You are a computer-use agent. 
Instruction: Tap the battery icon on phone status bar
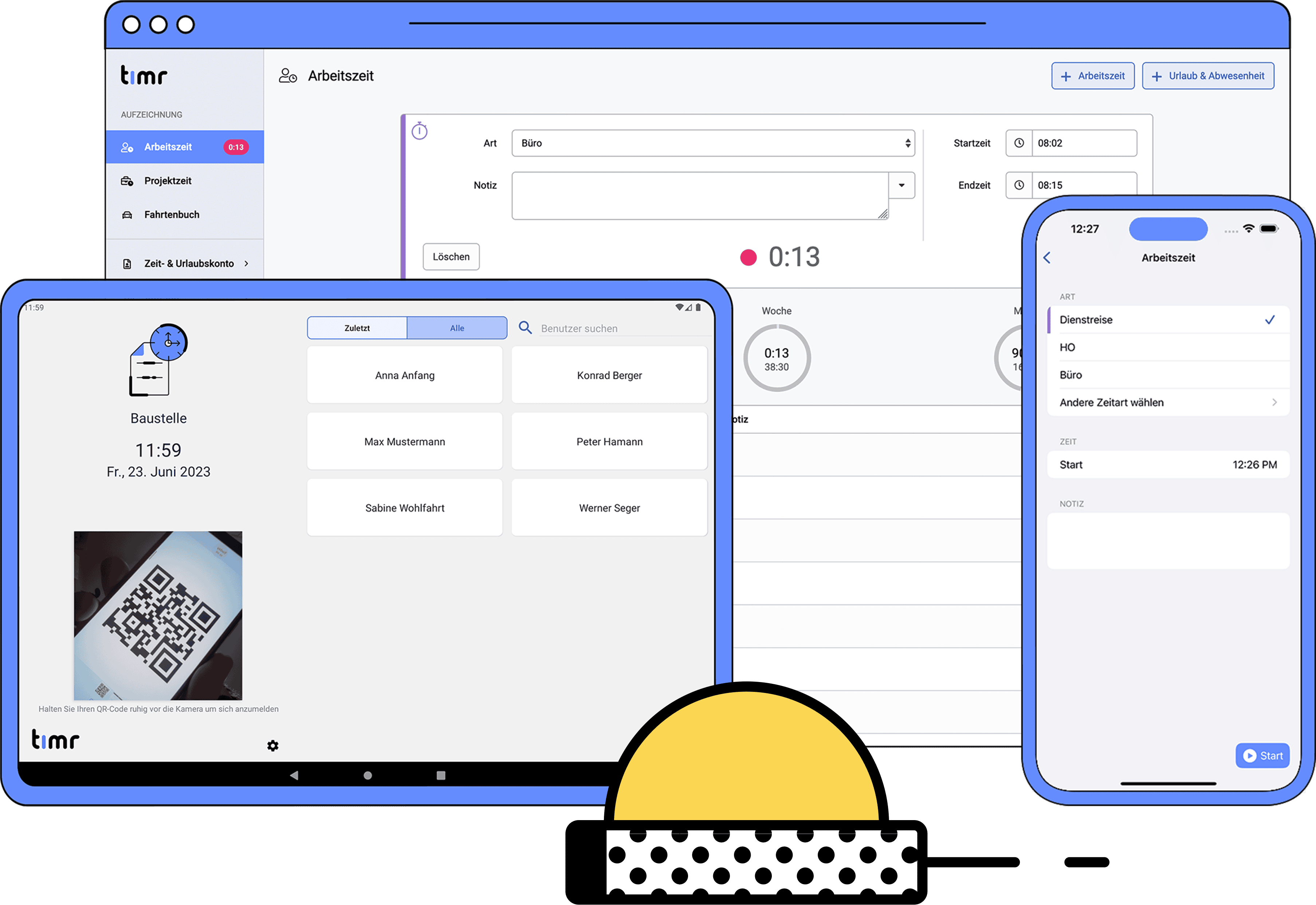[1269, 228]
